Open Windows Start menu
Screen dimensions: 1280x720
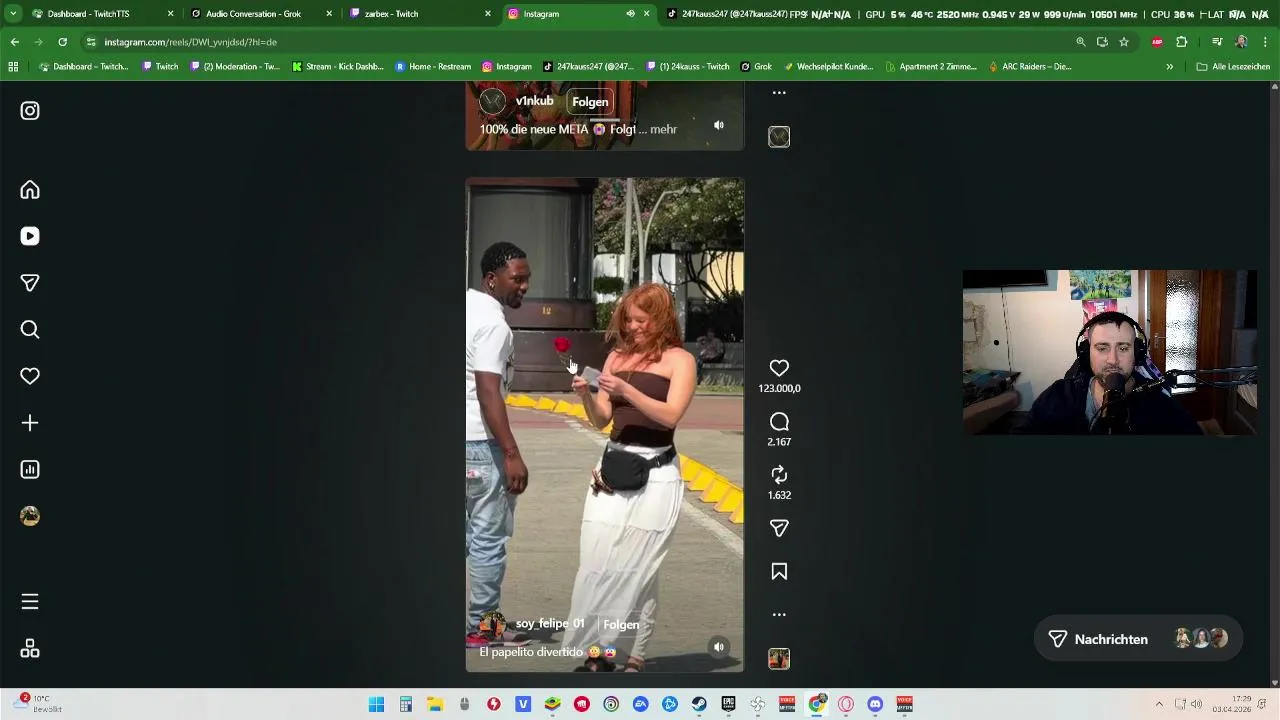point(376,704)
